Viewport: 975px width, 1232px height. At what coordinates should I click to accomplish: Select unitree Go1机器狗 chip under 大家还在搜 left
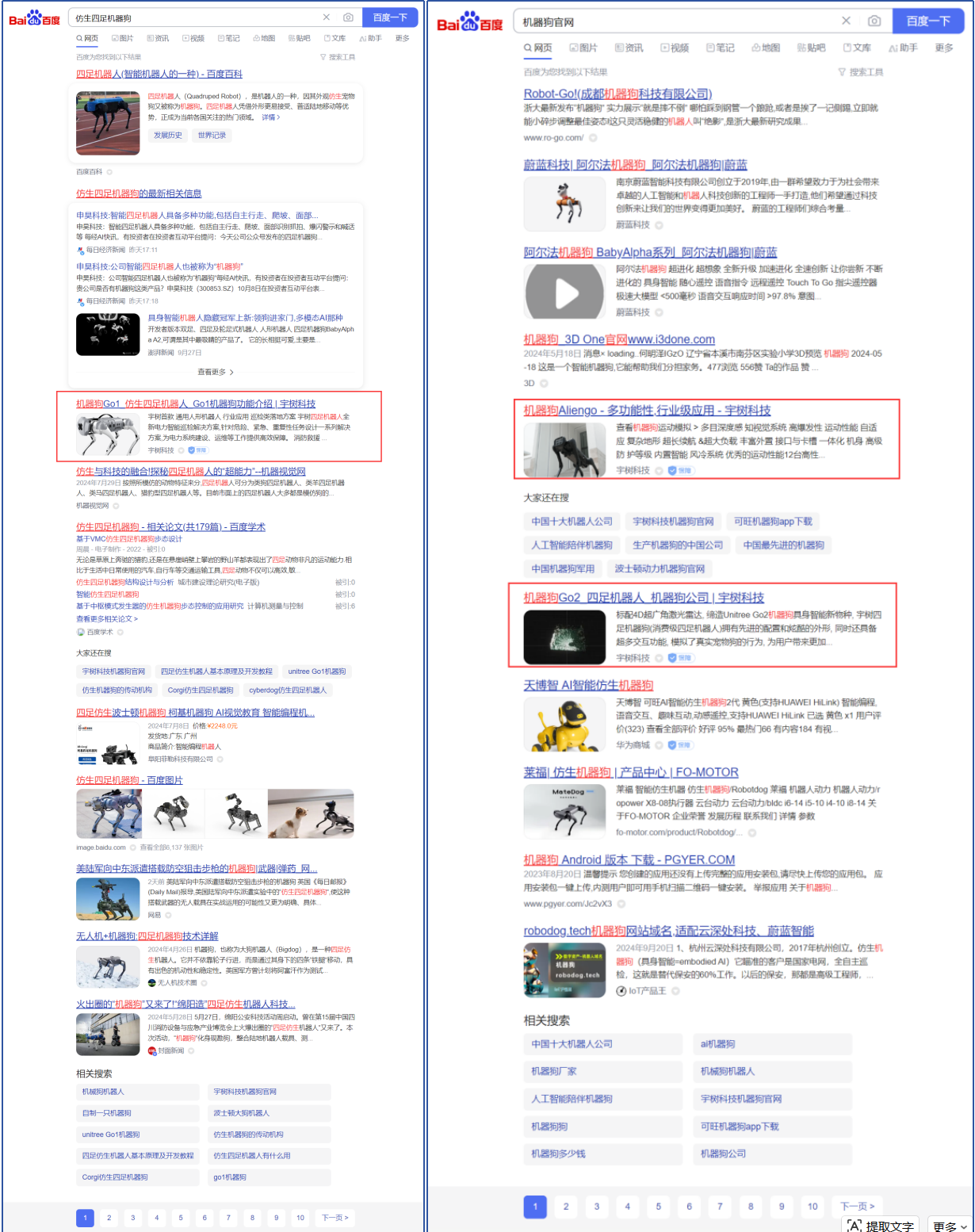point(317,671)
